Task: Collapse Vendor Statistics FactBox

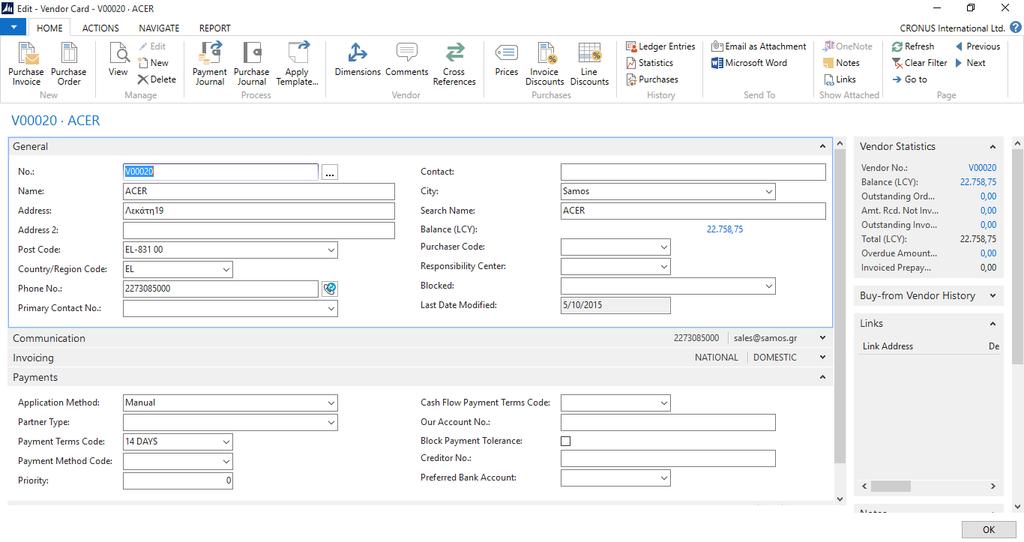Action: coord(993,147)
